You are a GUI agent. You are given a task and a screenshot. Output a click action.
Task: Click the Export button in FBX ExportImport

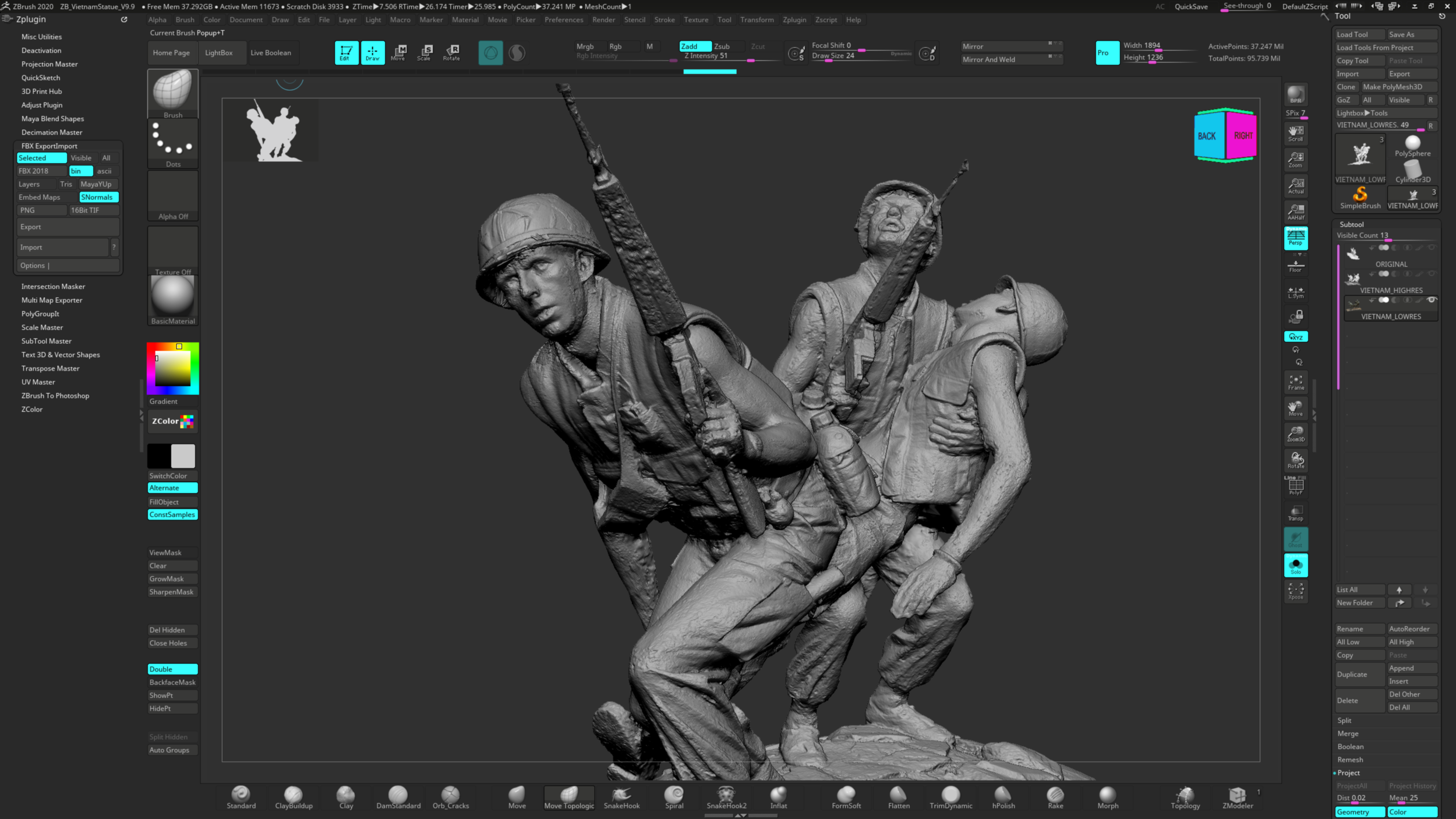tap(68, 227)
